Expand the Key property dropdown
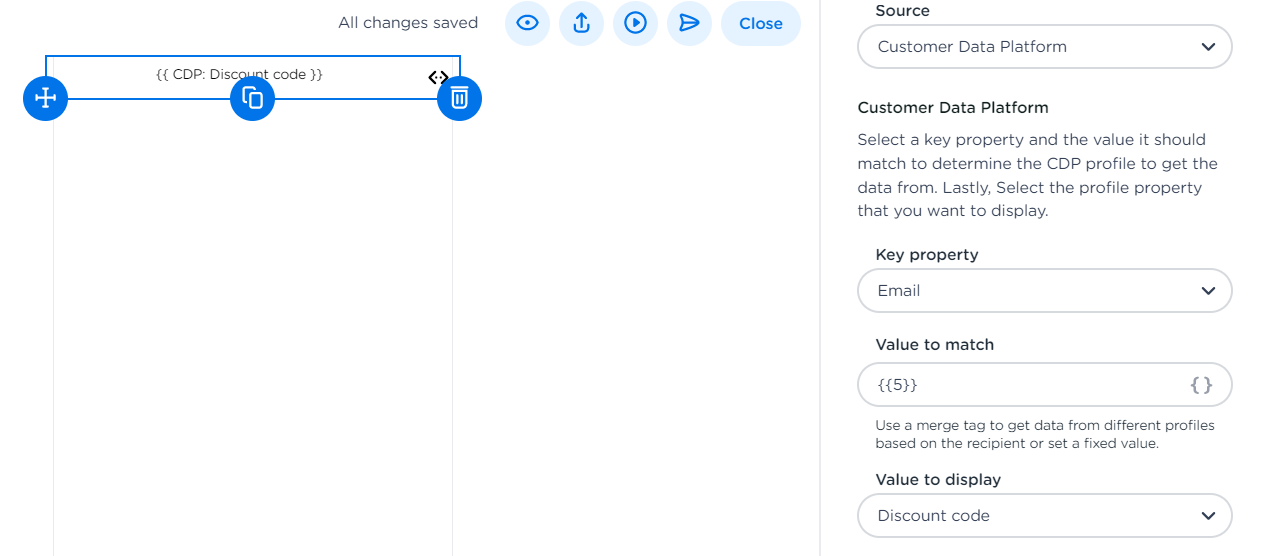The height and width of the screenshot is (556, 1264). 1044,291
